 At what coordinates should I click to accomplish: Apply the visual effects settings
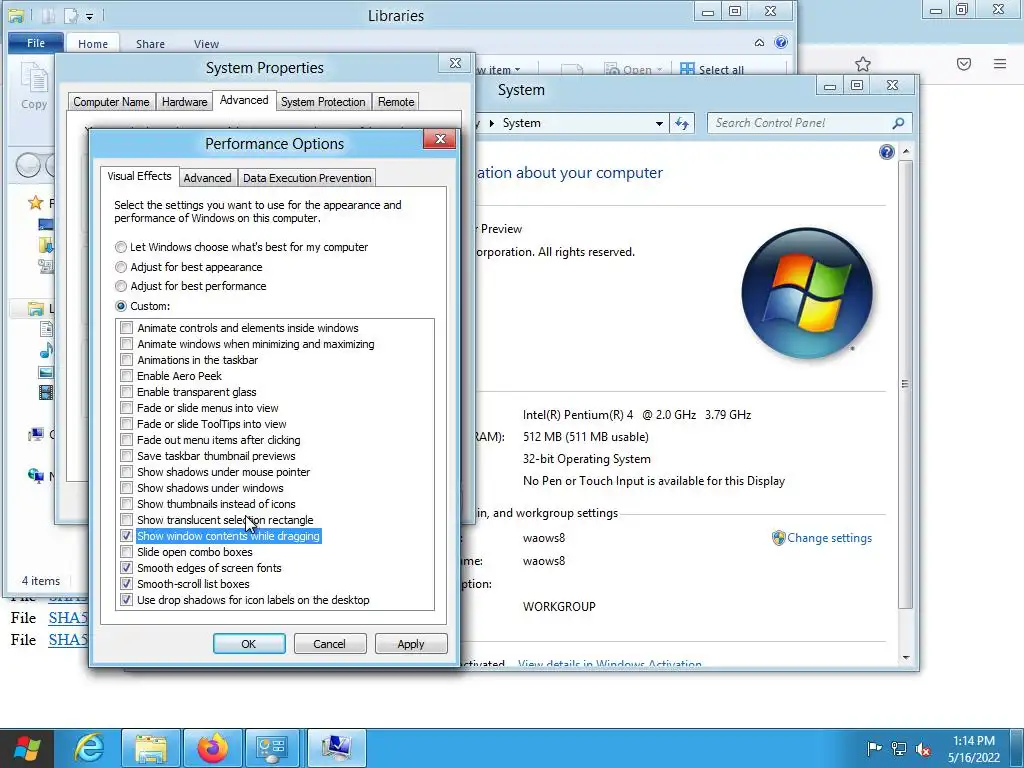point(411,644)
